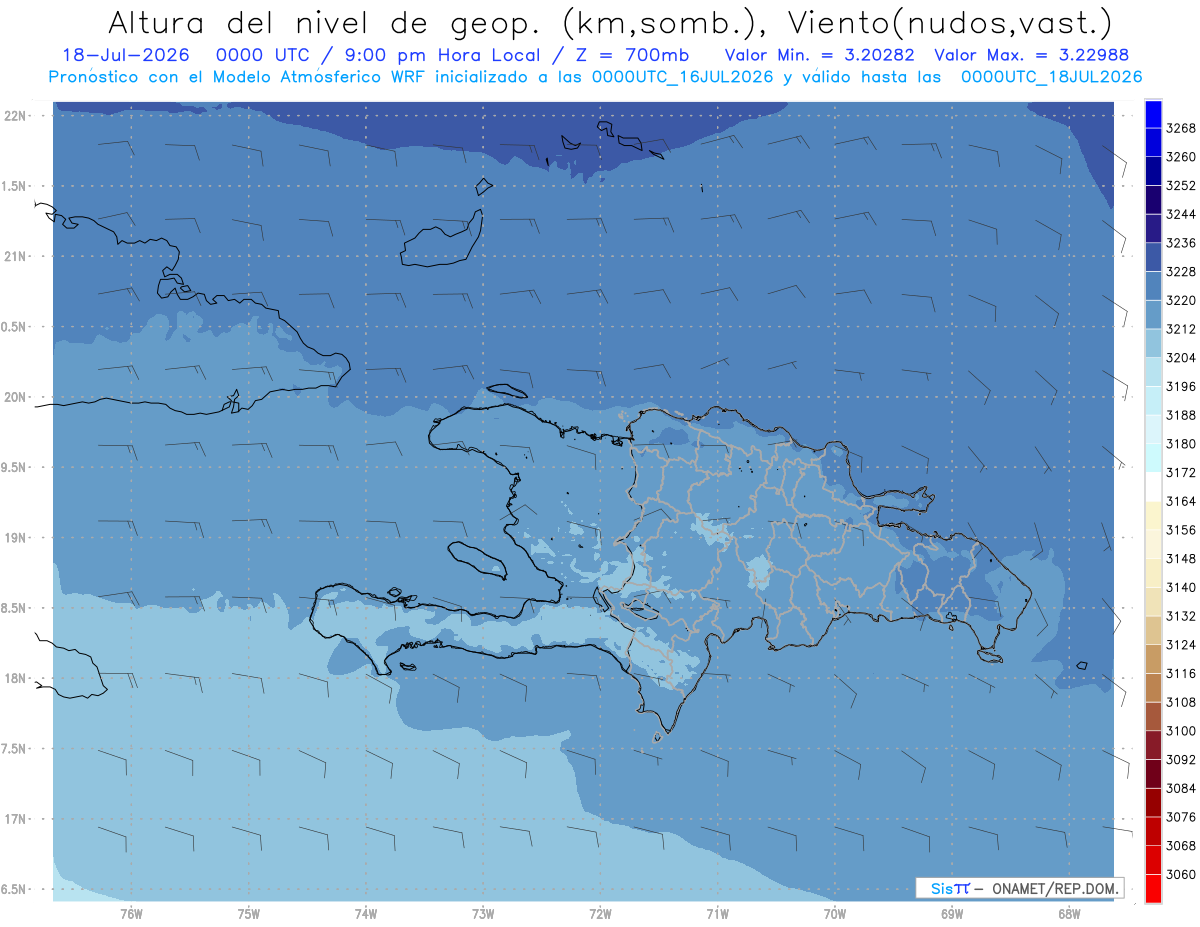Click the '19N' latitude axis label

(17, 538)
